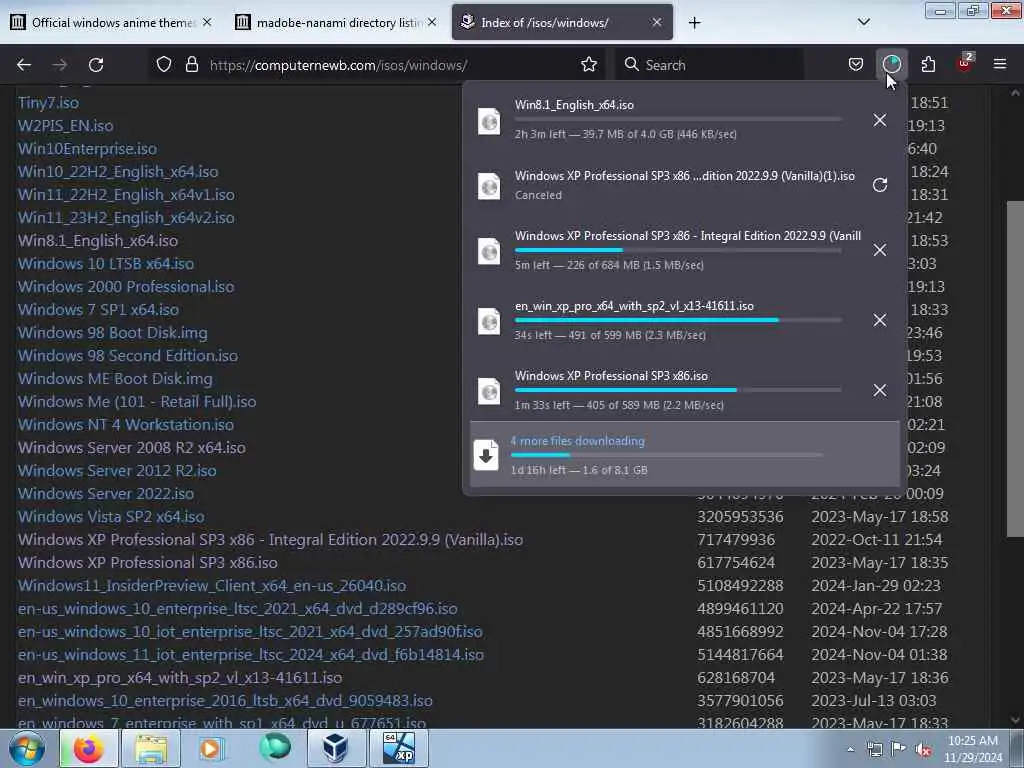Download Windows Server 2022.iso link

pos(106,494)
